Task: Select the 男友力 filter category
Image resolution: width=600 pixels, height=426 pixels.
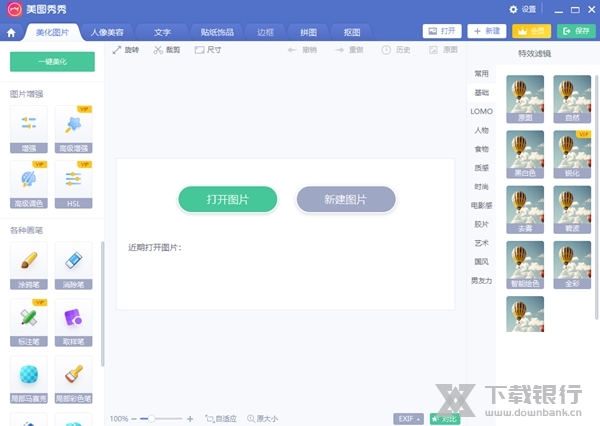Action: click(x=481, y=281)
